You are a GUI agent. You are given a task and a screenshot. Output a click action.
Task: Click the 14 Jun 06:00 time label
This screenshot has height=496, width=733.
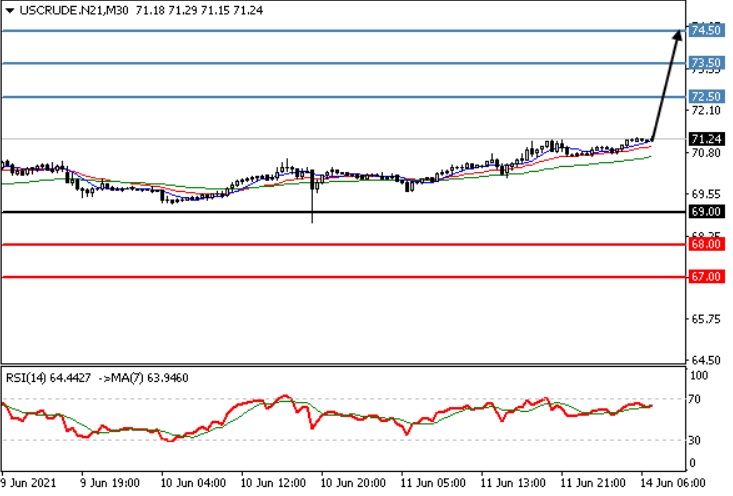tap(672, 483)
